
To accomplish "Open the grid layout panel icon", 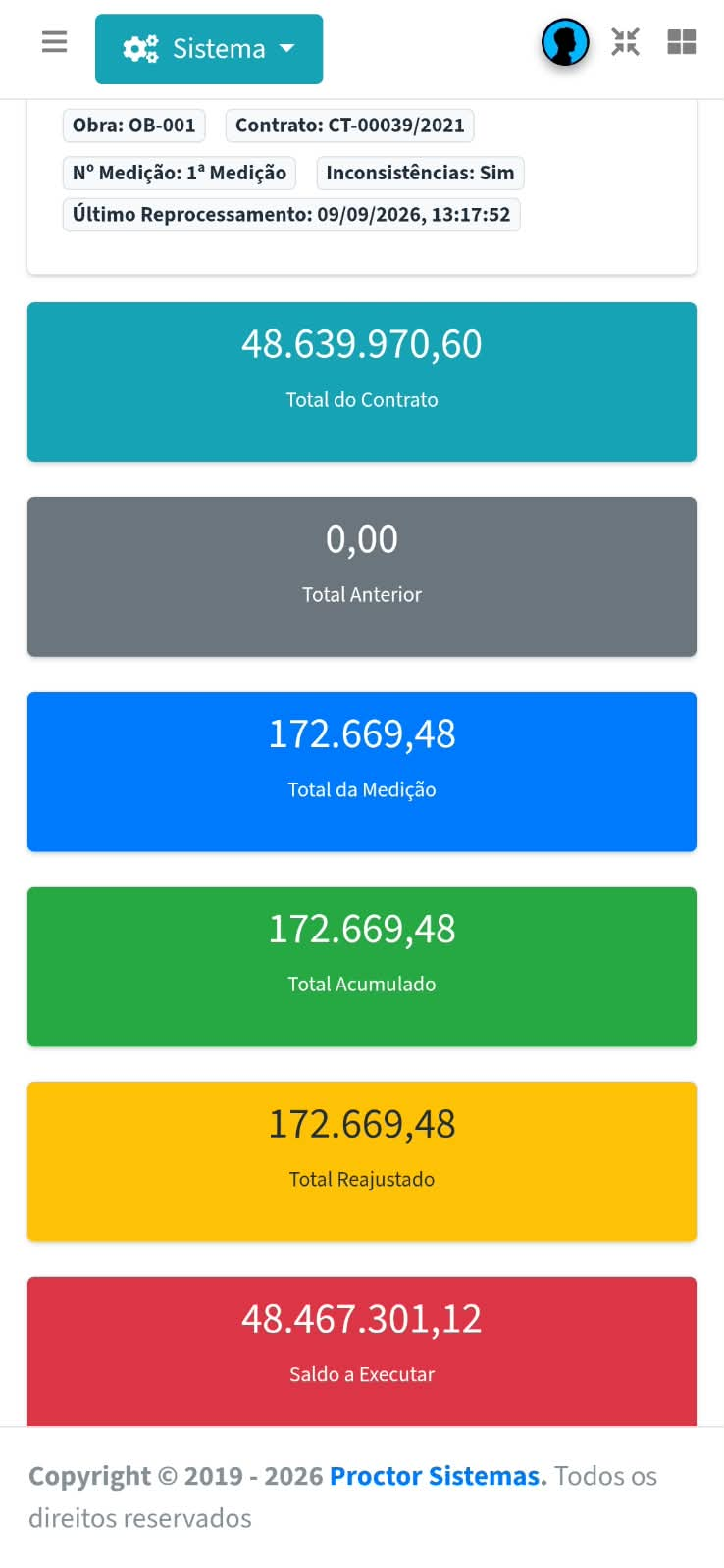I will click(681, 42).
